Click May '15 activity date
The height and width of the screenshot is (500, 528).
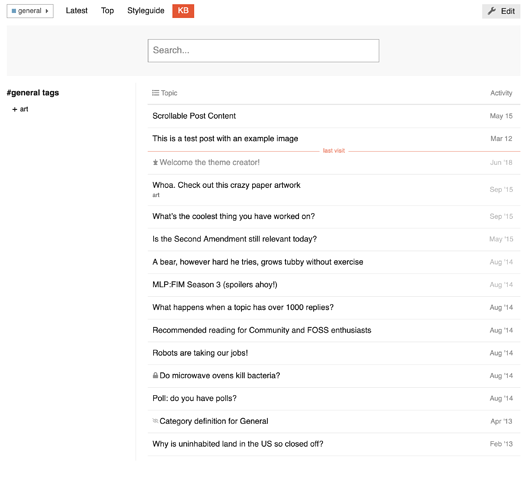[x=501, y=239]
